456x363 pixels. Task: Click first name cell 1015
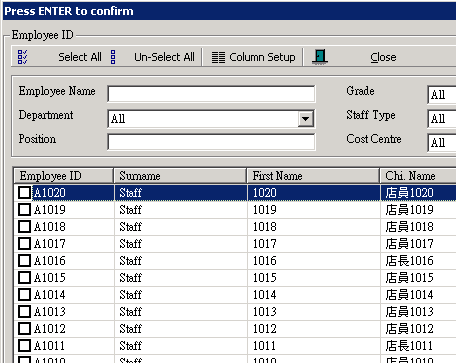pos(265,278)
